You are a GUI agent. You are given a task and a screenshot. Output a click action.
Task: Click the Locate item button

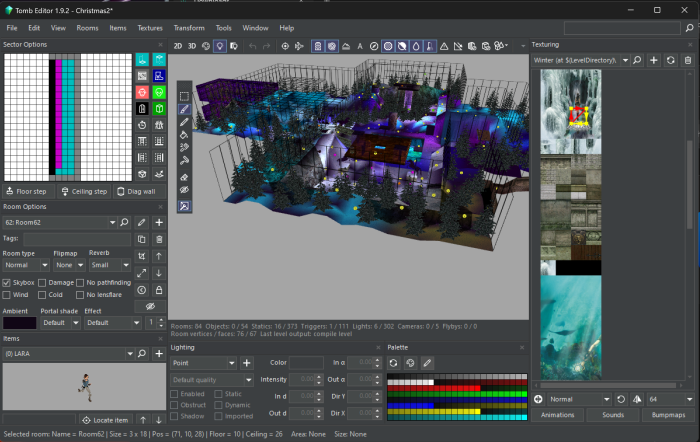(x=105, y=420)
